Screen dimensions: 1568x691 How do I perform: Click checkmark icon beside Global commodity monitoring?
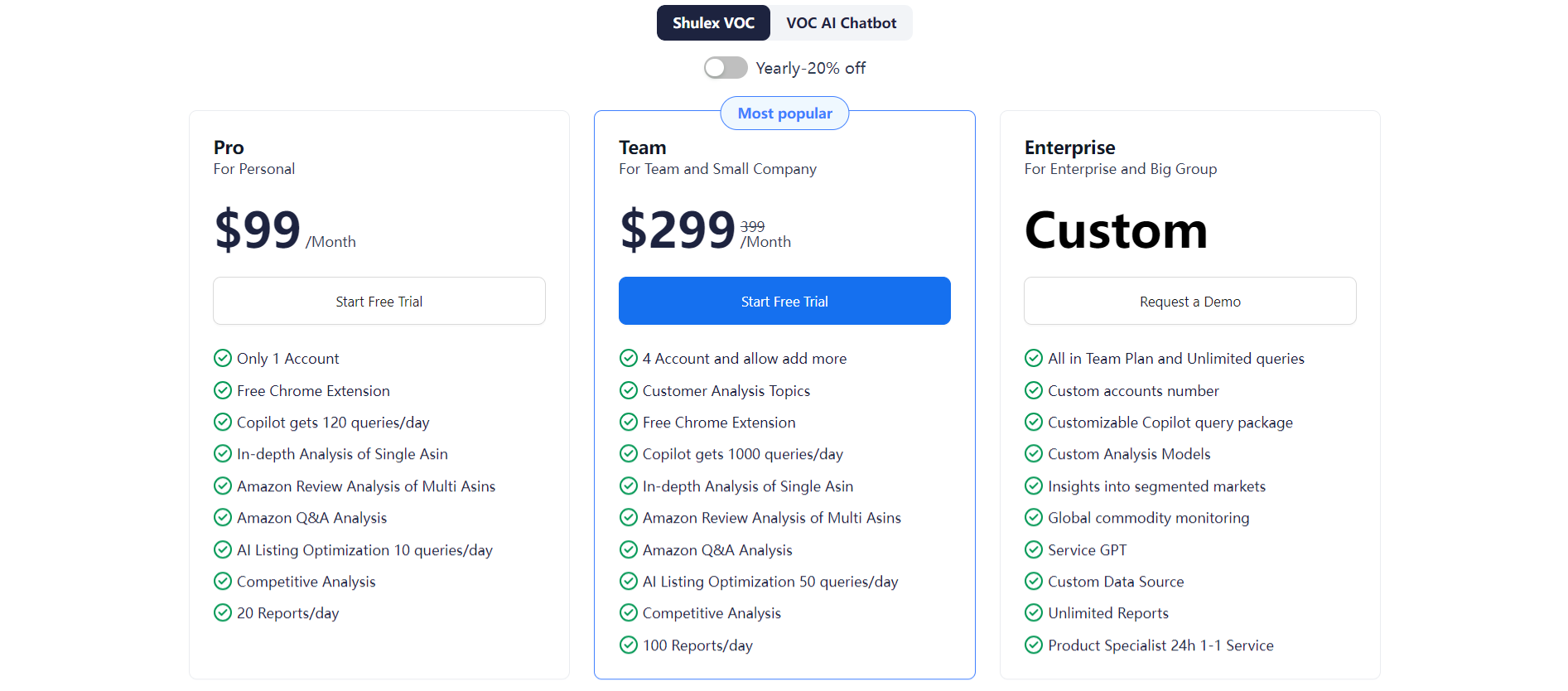point(1034,517)
